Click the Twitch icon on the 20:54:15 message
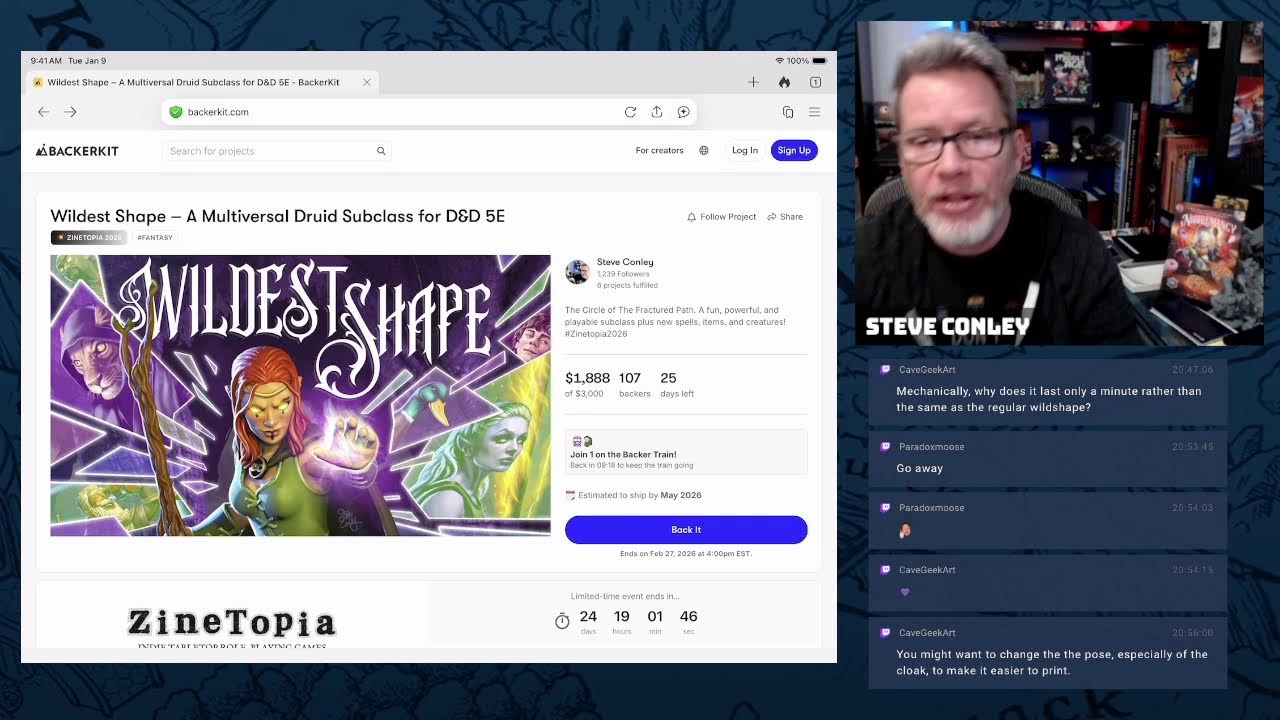Image resolution: width=1280 pixels, height=720 pixels. [x=885, y=570]
